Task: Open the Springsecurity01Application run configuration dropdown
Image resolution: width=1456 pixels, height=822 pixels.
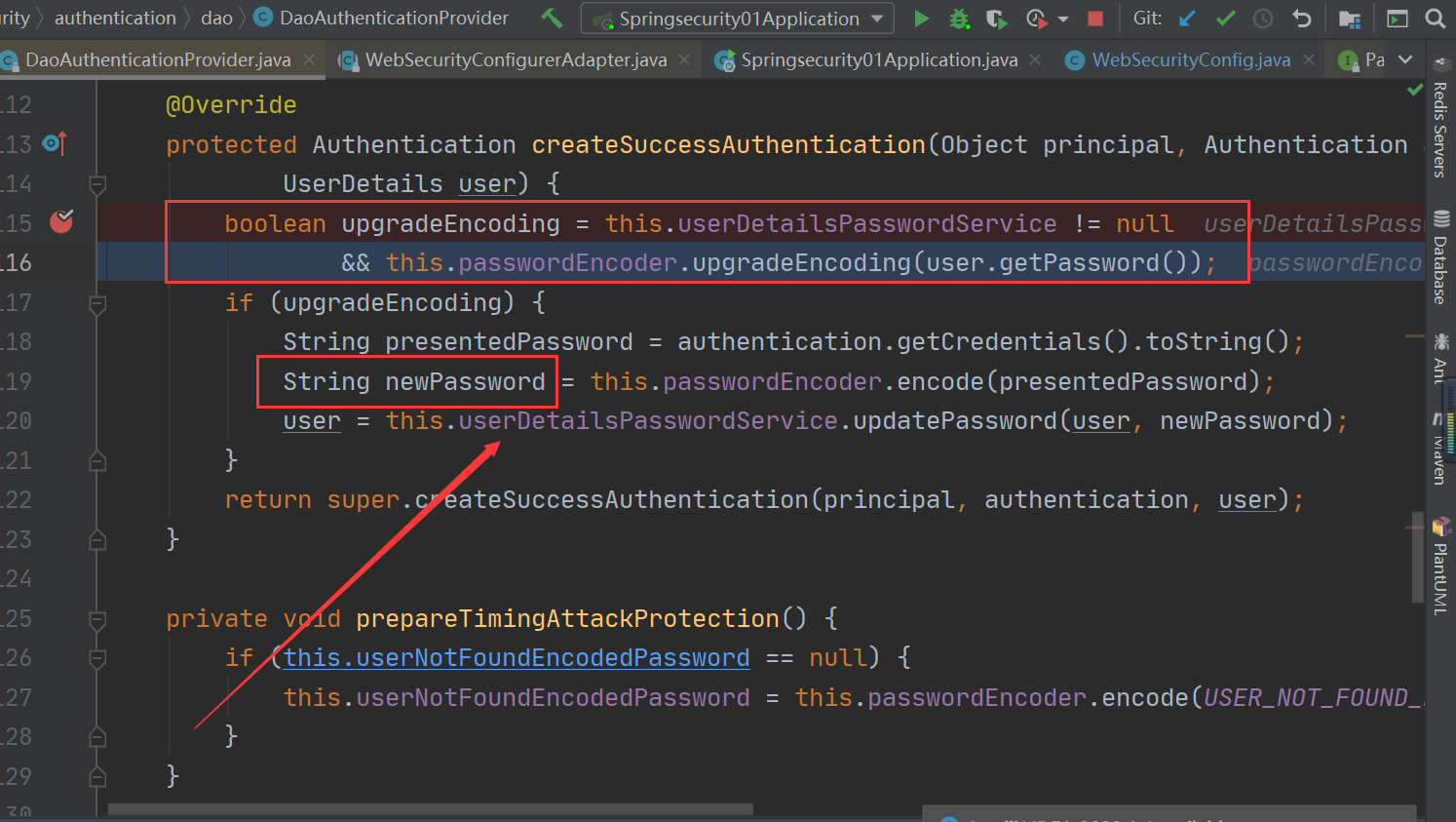Action: pyautogui.click(x=738, y=19)
